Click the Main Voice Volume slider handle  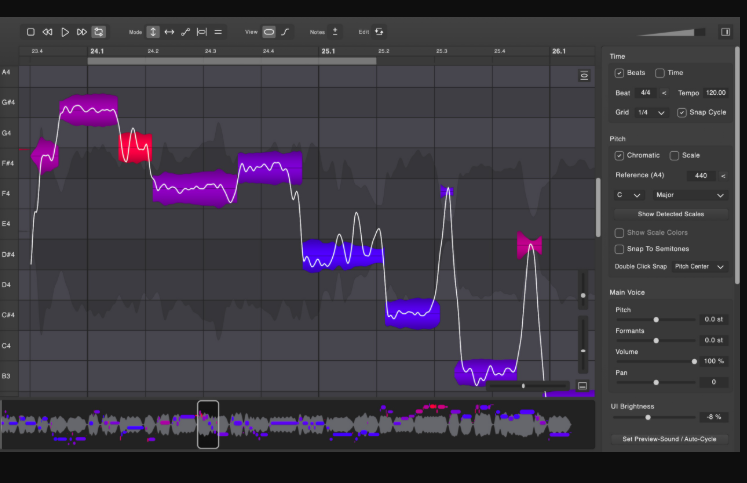(x=694, y=361)
